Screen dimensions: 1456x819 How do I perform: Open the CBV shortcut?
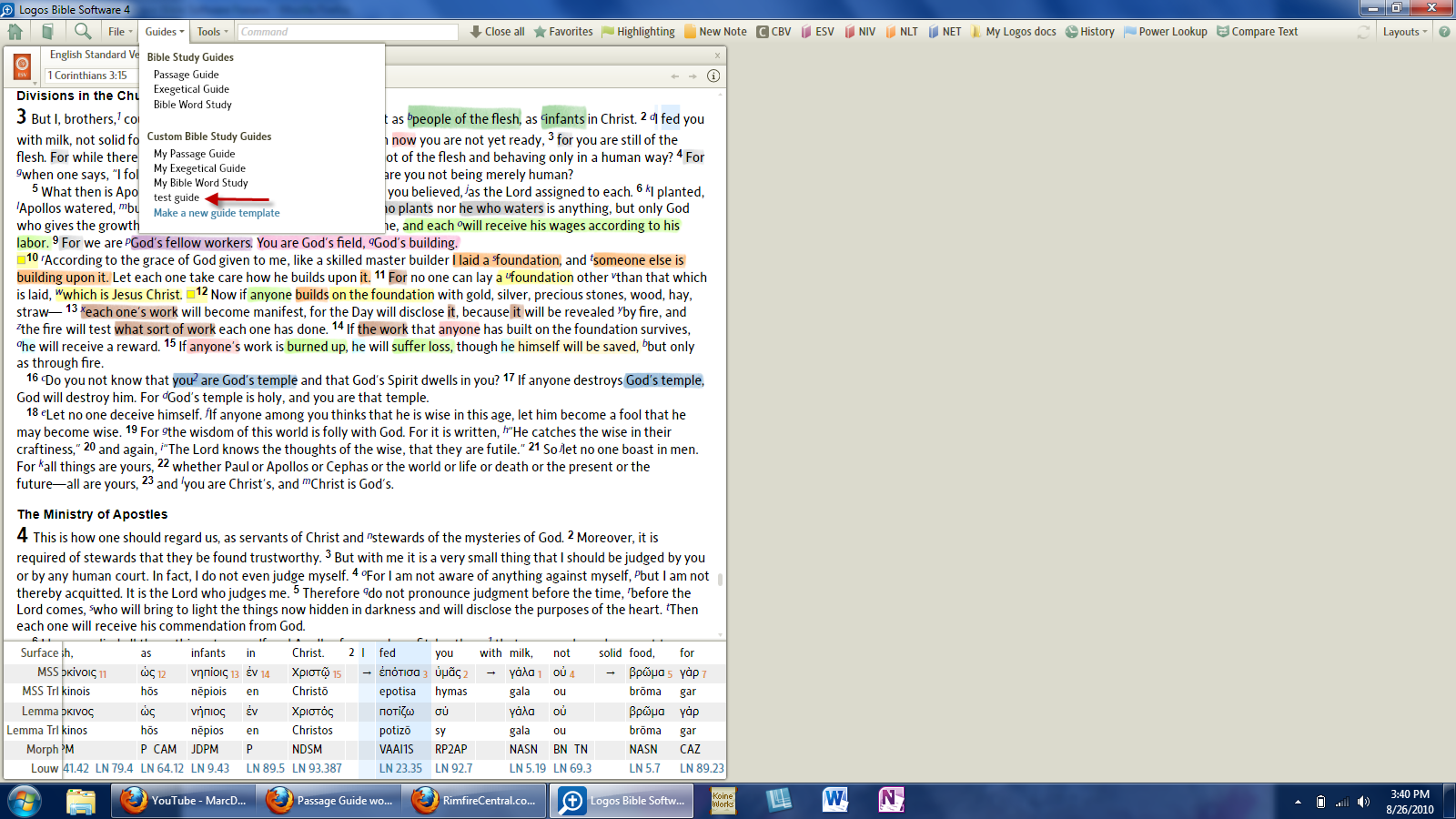point(773,32)
